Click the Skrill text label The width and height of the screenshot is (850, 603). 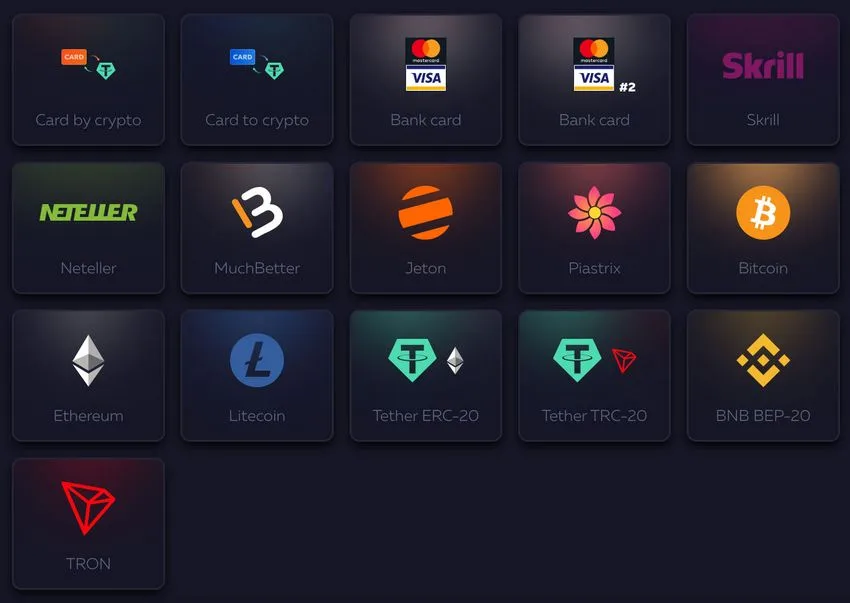(x=763, y=120)
